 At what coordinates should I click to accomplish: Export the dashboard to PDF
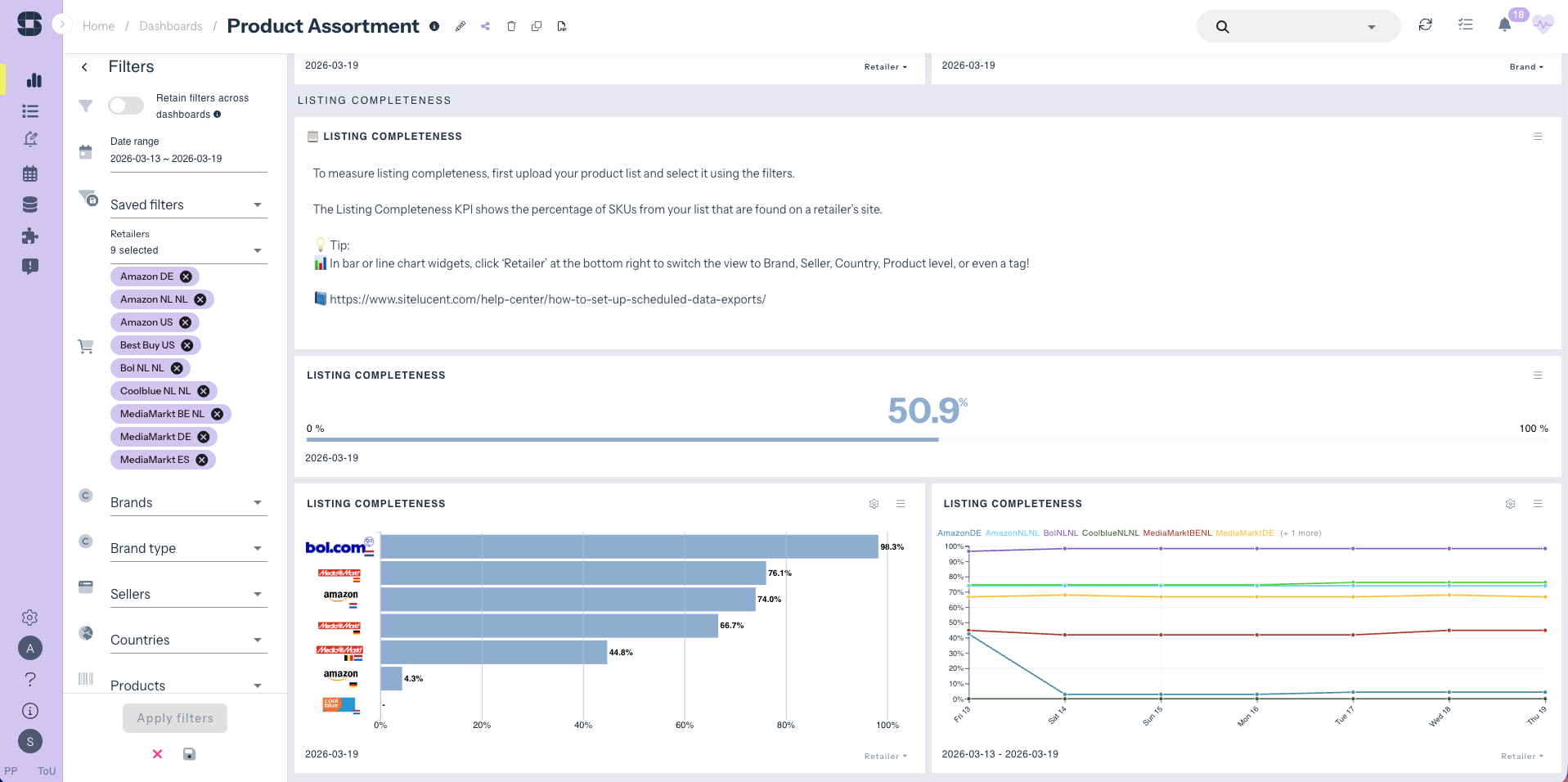561,25
